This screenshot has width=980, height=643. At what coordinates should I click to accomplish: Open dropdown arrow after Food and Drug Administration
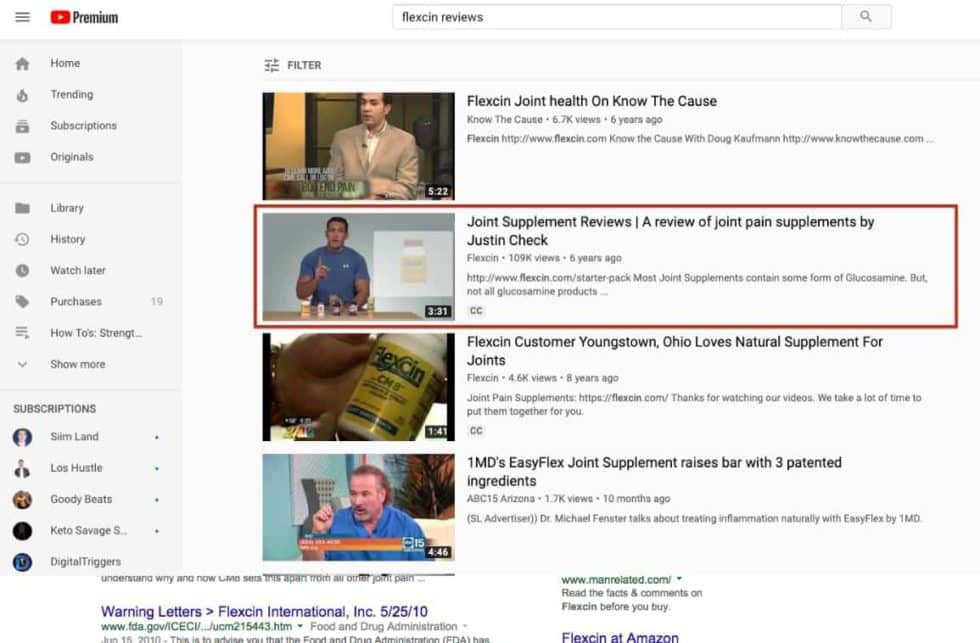[464, 626]
